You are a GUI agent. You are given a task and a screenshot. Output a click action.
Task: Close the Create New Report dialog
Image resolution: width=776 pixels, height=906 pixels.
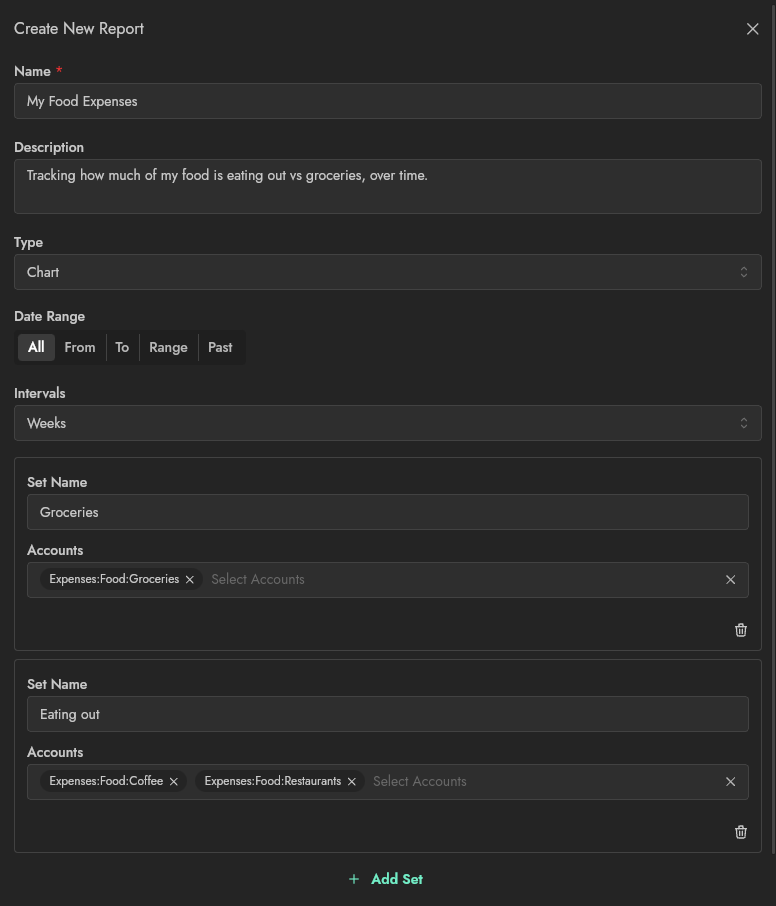pos(753,29)
